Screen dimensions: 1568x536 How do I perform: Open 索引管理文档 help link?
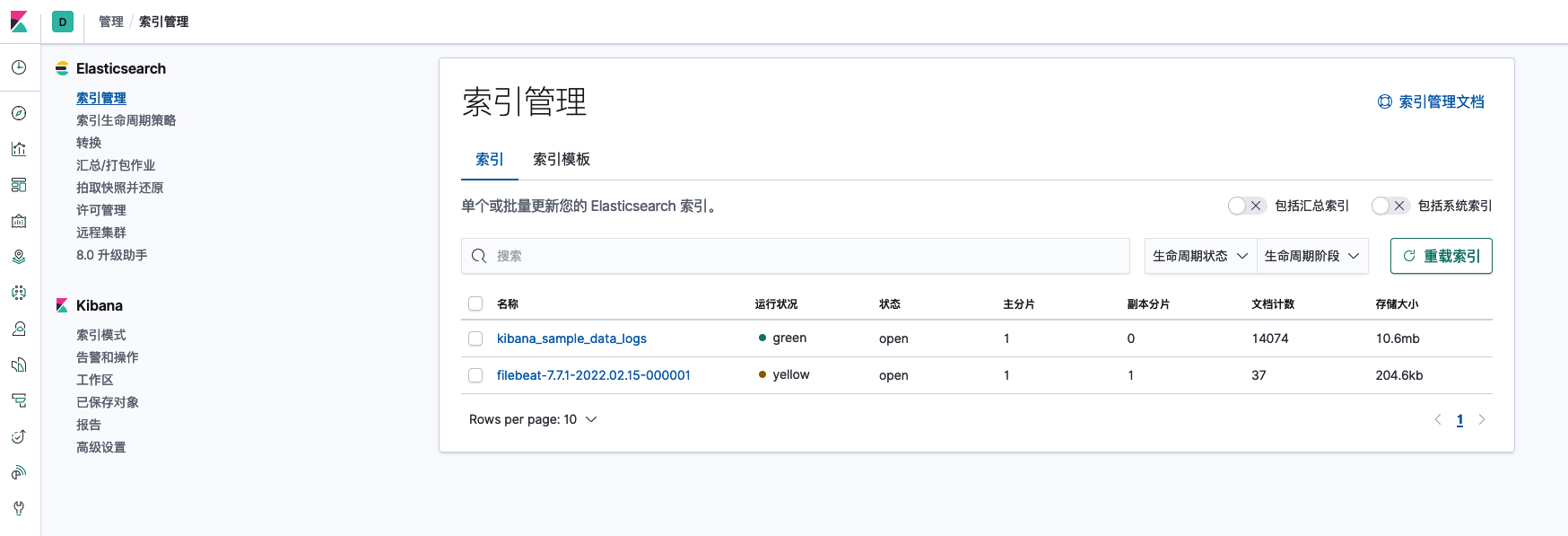click(x=1431, y=101)
